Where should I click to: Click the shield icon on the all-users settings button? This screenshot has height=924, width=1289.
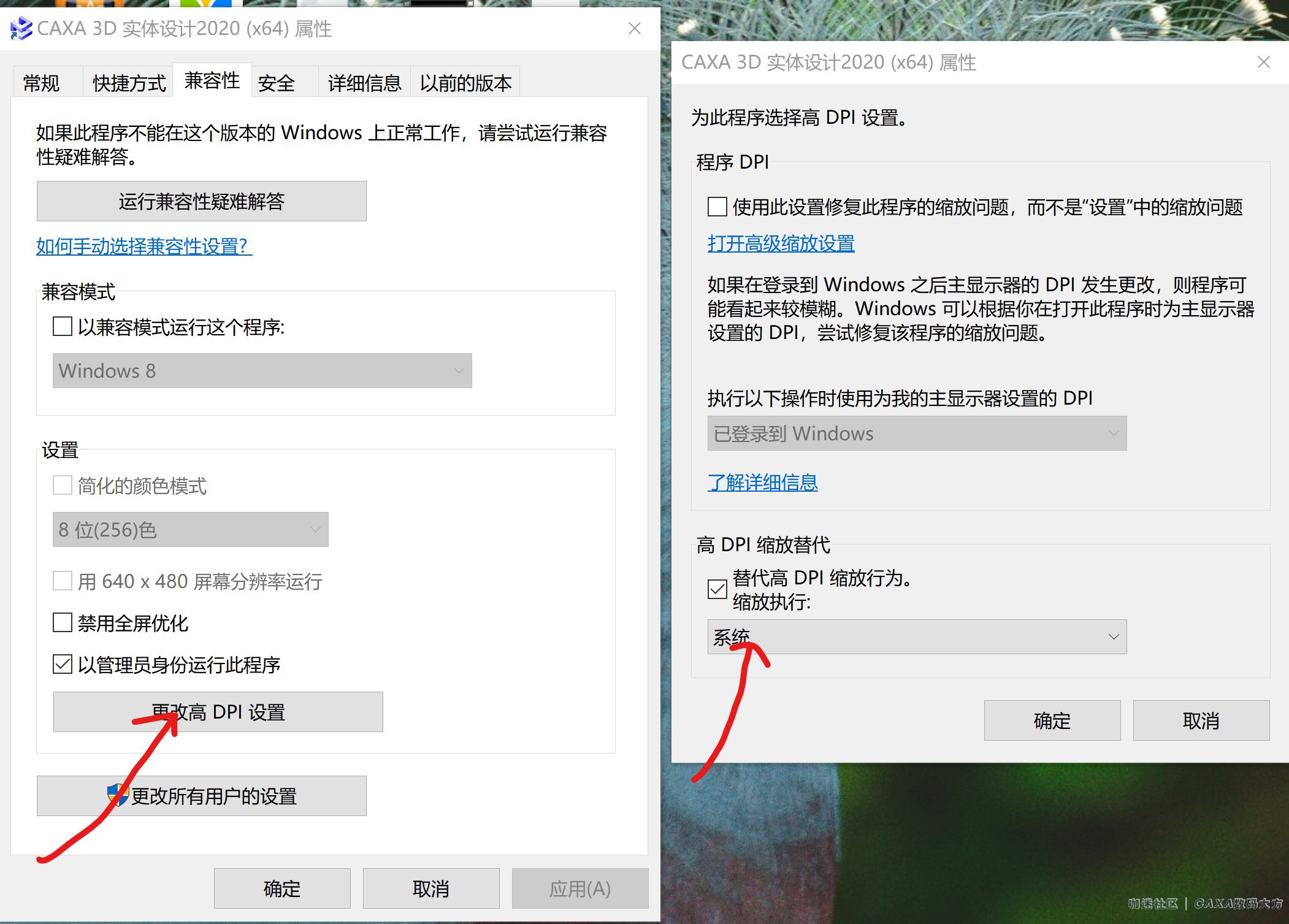(118, 795)
